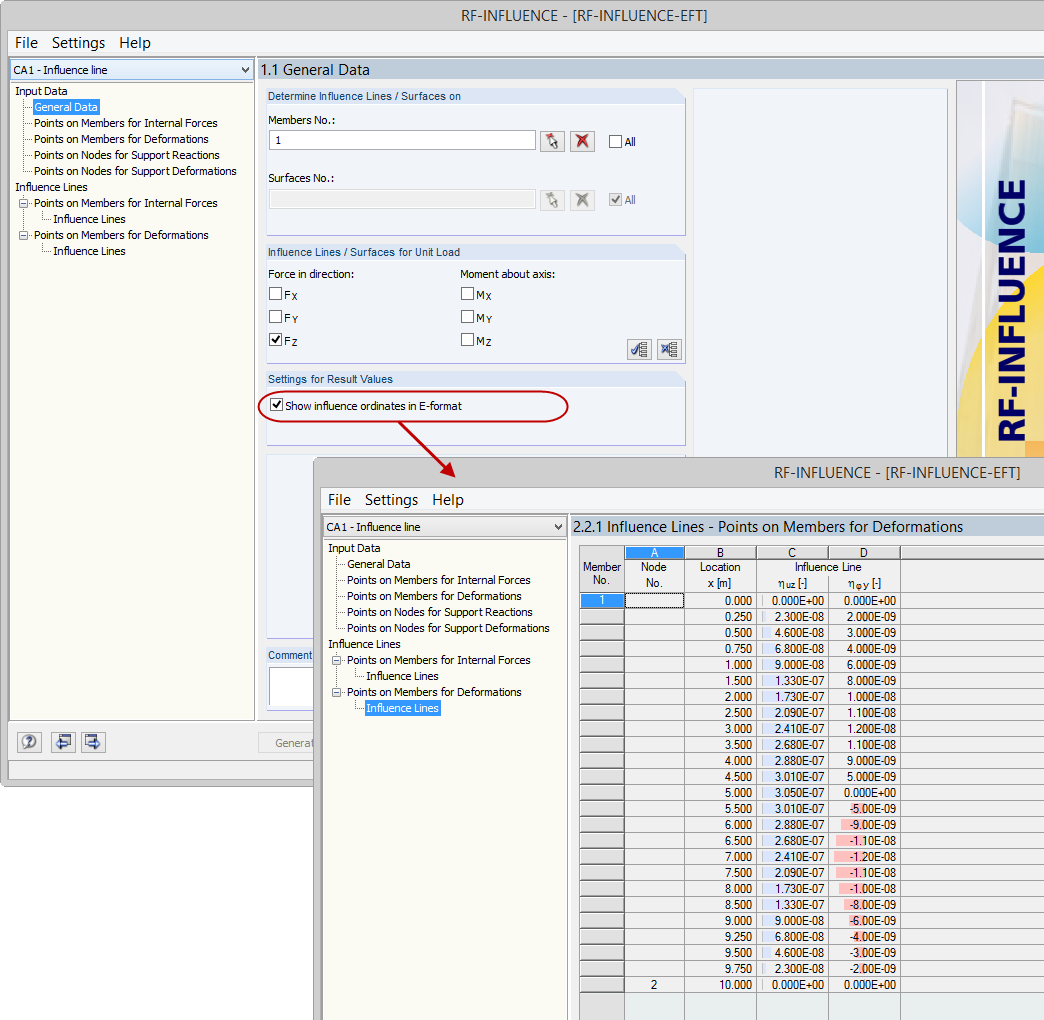
Task: Click the help question mark icon
Action: [x=29, y=742]
